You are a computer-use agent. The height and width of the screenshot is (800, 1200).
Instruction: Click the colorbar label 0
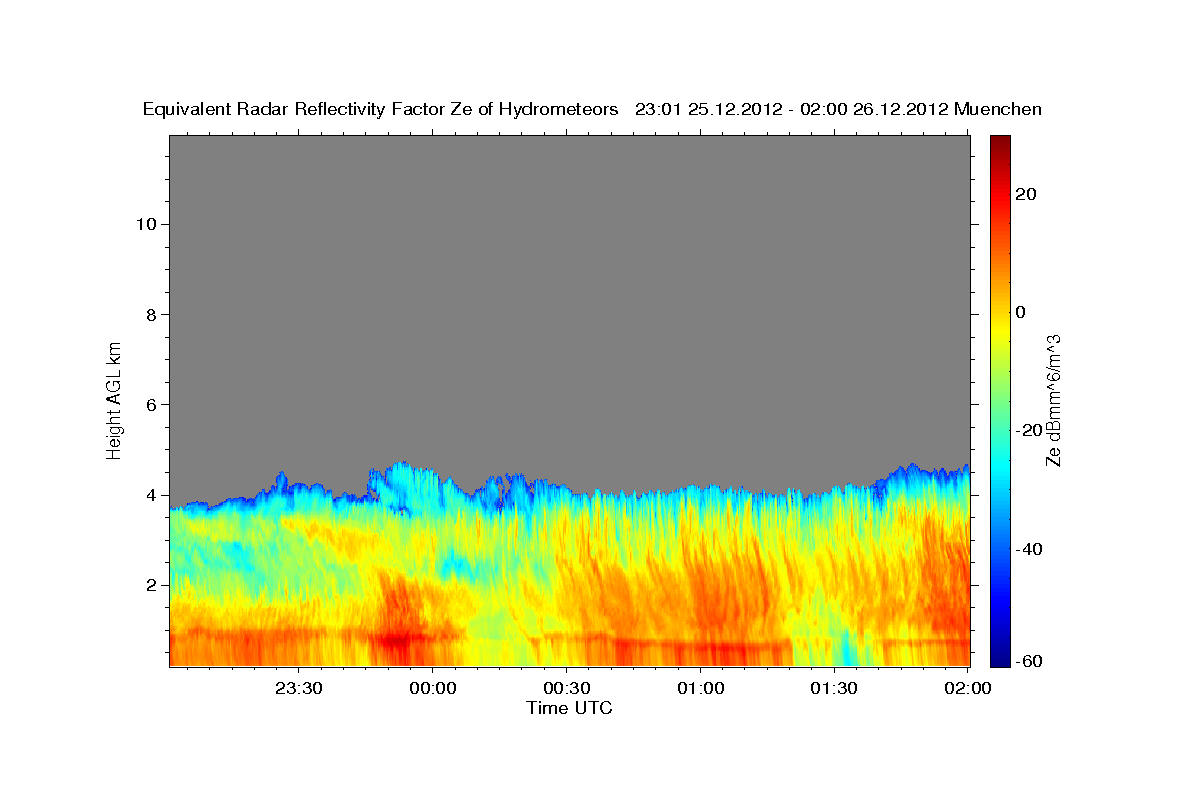click(1021, 312)
